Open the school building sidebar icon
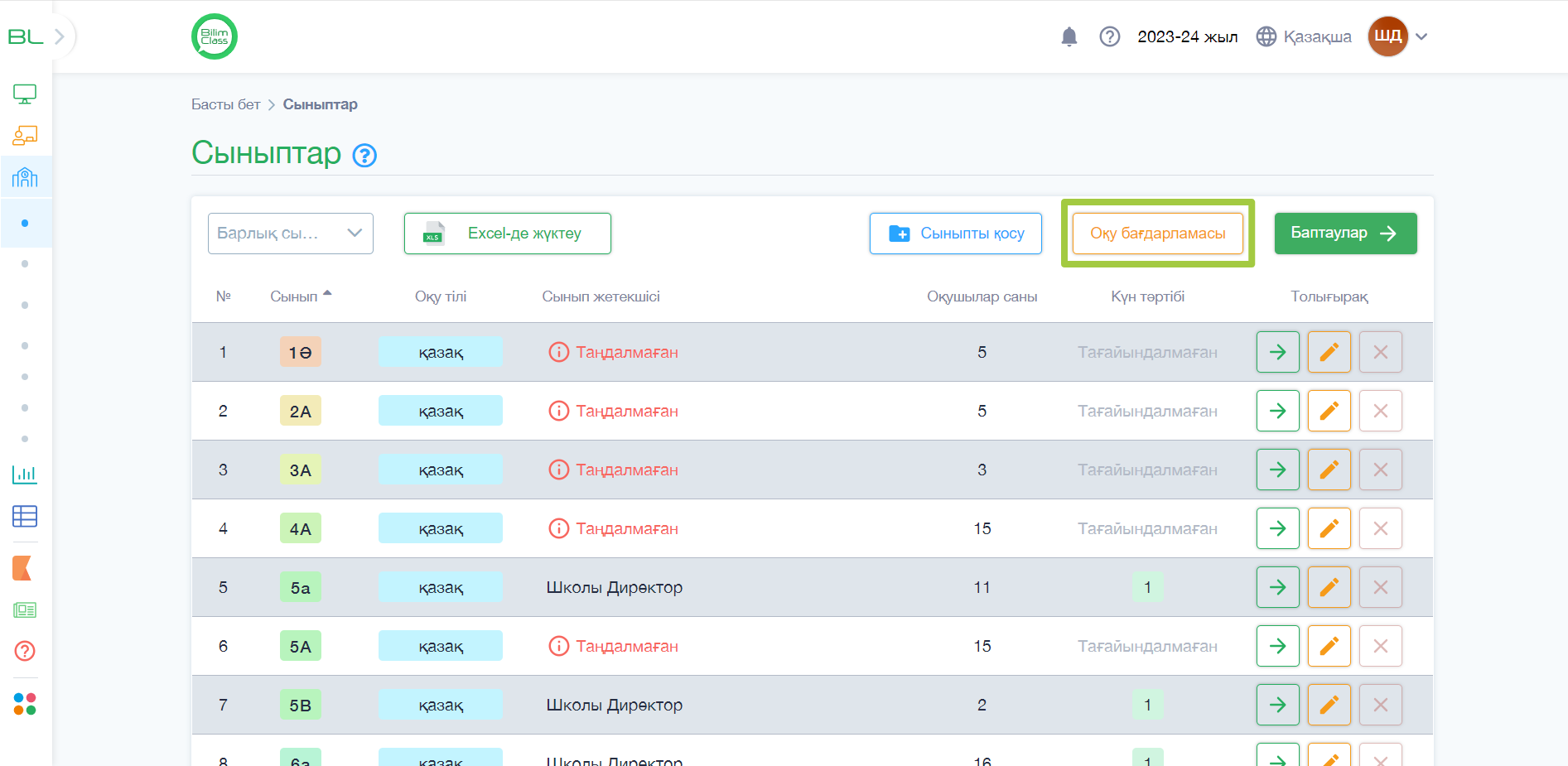Viewport: 1568px width, 766px height. (25, 176)
